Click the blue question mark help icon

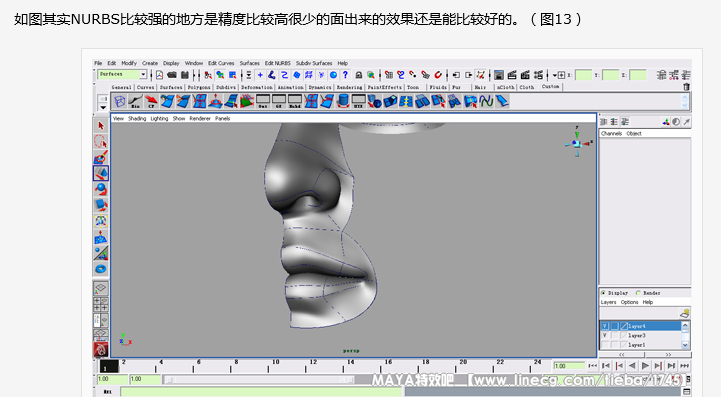click(345, 75)
